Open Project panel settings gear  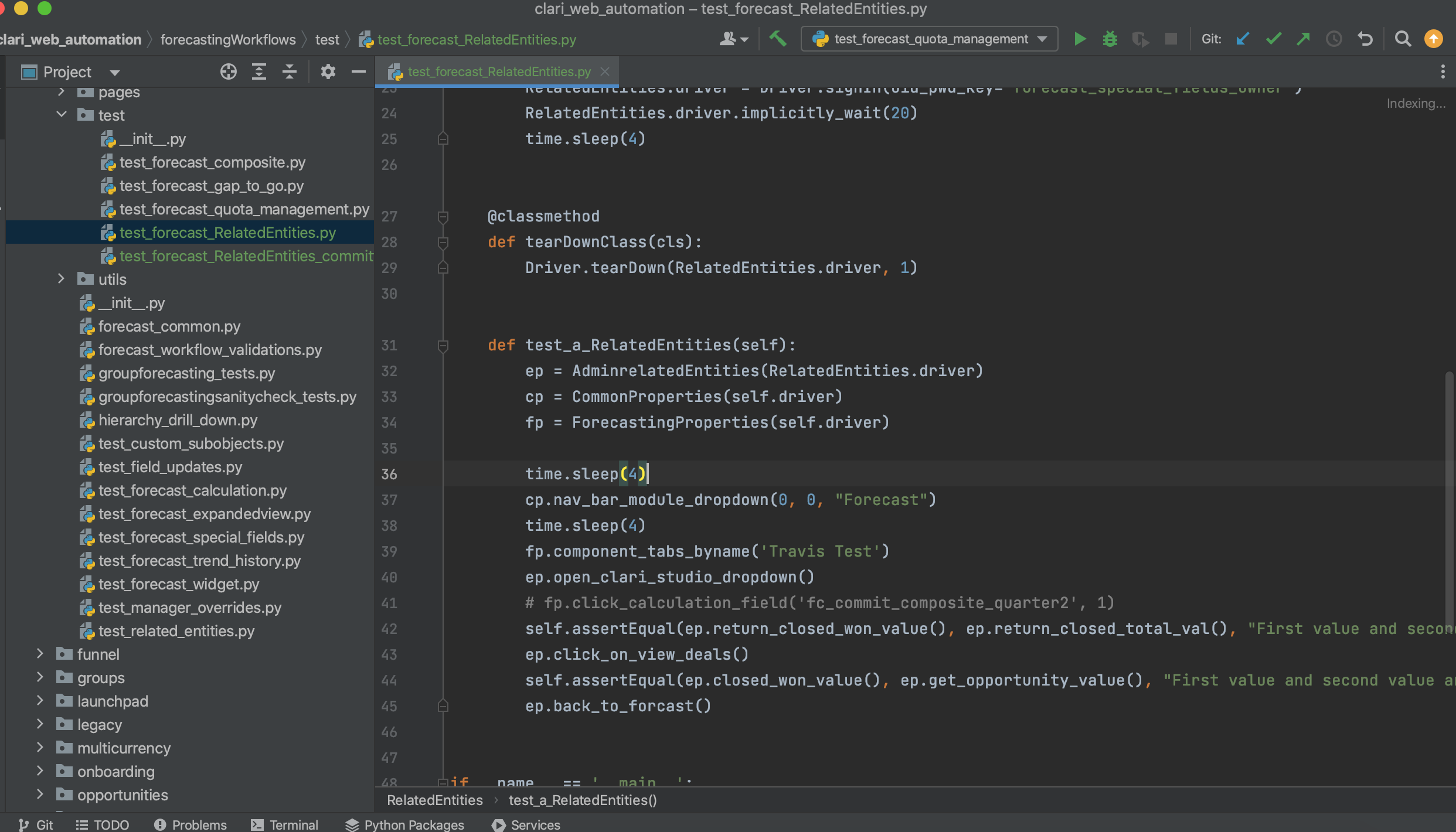click(328, 72)
